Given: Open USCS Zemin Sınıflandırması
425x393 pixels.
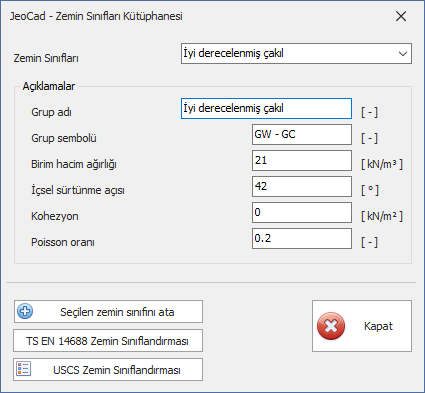Looking at the screenshot, I should click(x=108, y=370).
